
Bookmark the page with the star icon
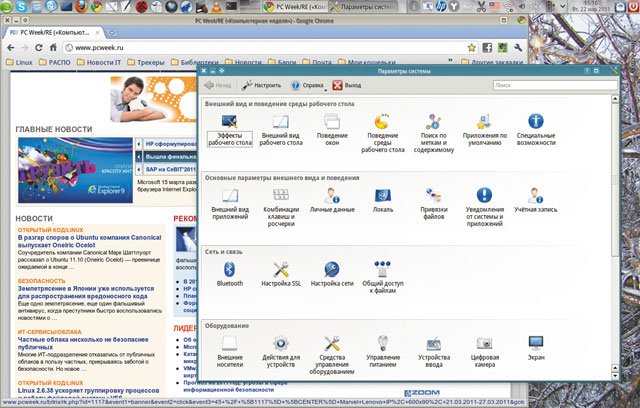tap(471, 48)
